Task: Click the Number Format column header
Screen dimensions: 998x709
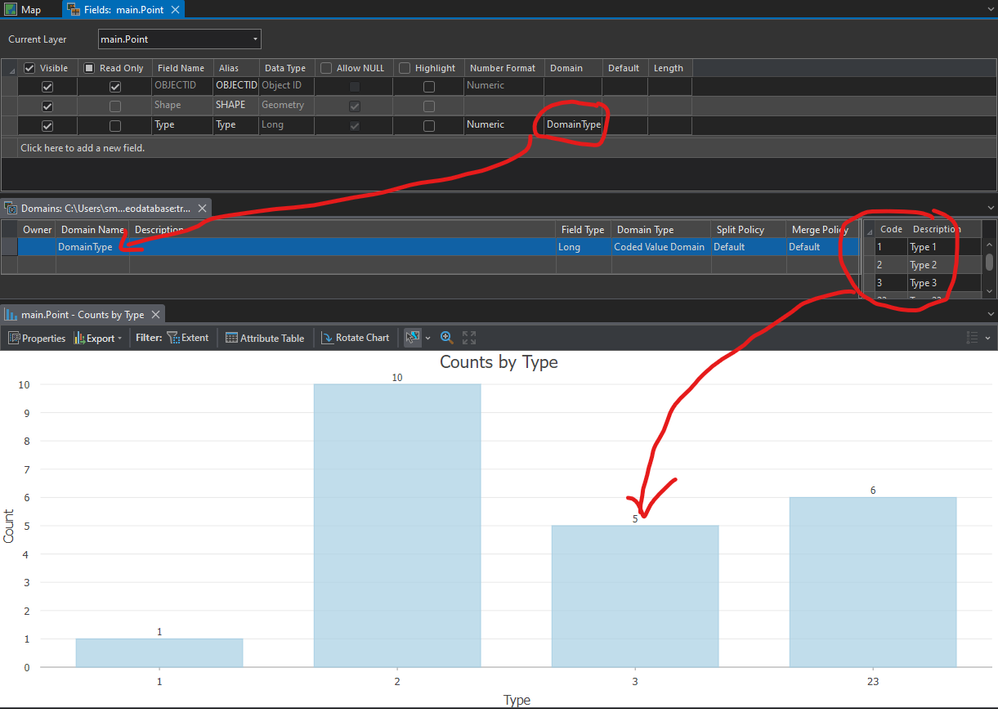Action: (x=503, y=68)
